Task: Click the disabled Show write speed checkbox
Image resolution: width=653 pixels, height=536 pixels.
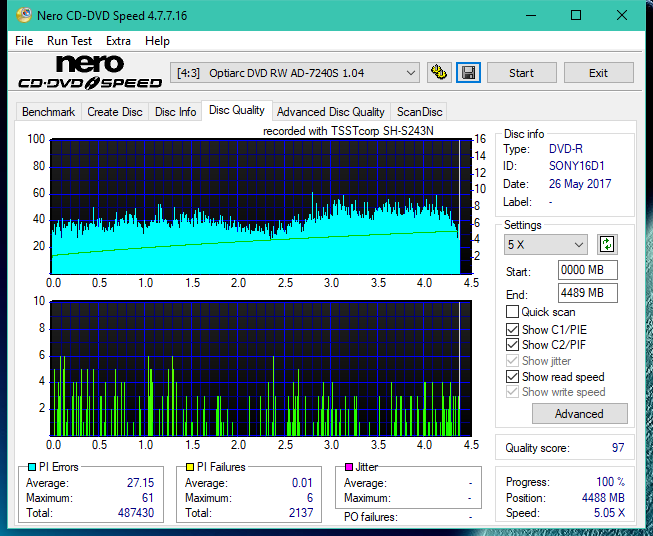Action: pos(512,392)
